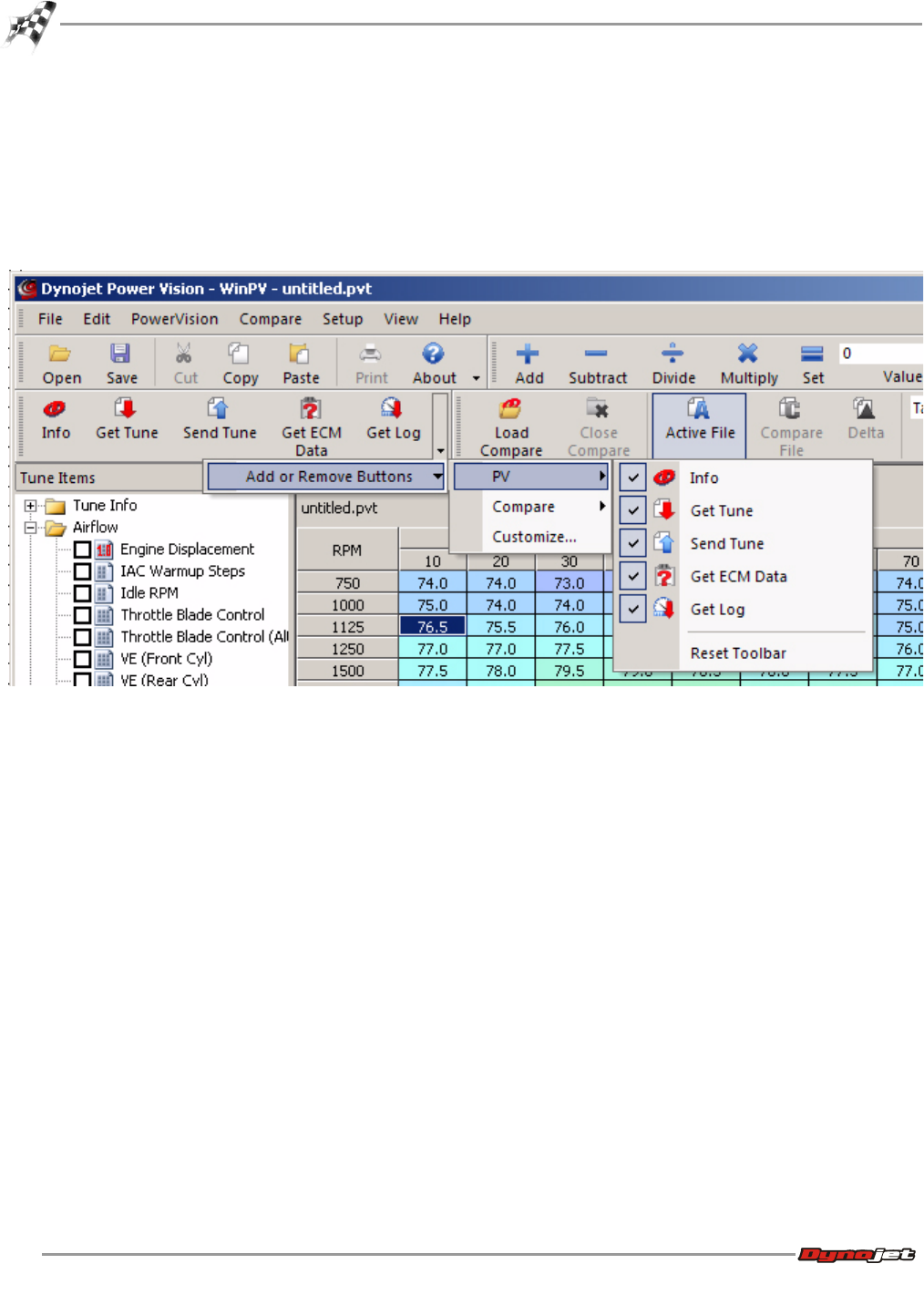Uncheck Get ECM Data in the buttons menu
The width and height of the screenshot is (924, 1305).
point(633,576)
